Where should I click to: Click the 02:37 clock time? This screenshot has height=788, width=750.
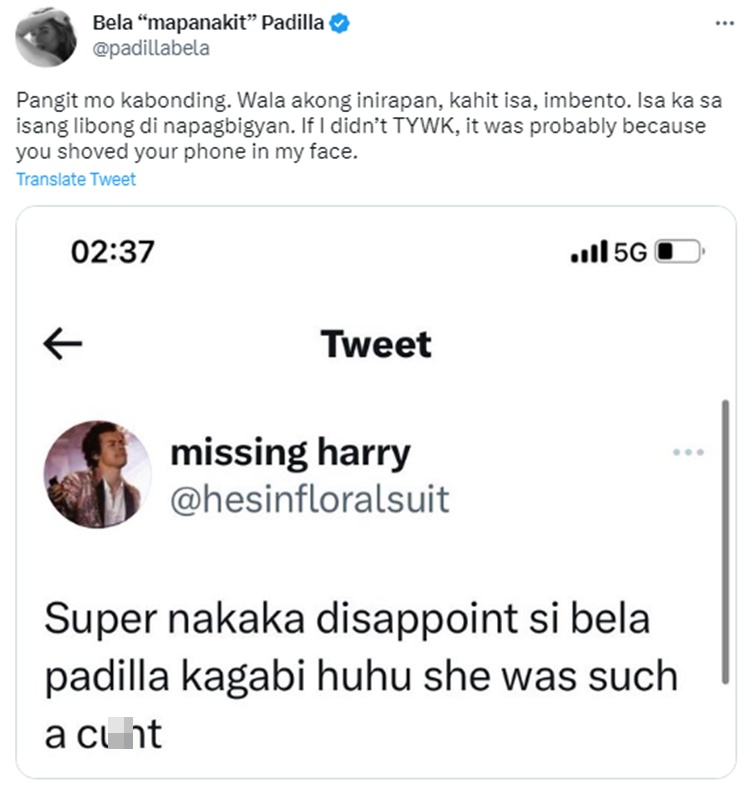tap(112, 251)
